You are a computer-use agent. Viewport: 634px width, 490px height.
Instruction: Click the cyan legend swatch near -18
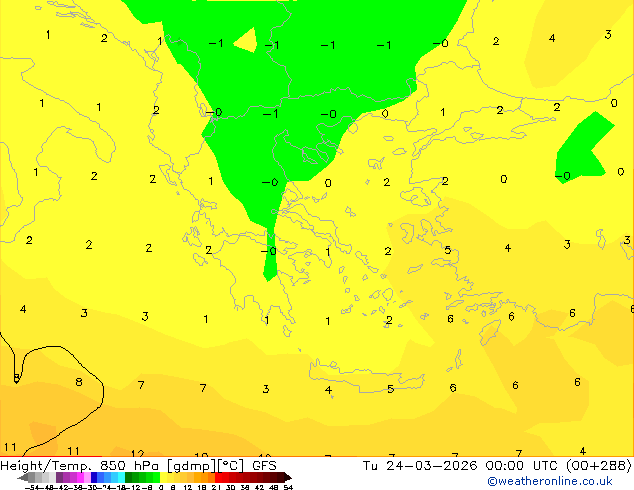(122, 477)
